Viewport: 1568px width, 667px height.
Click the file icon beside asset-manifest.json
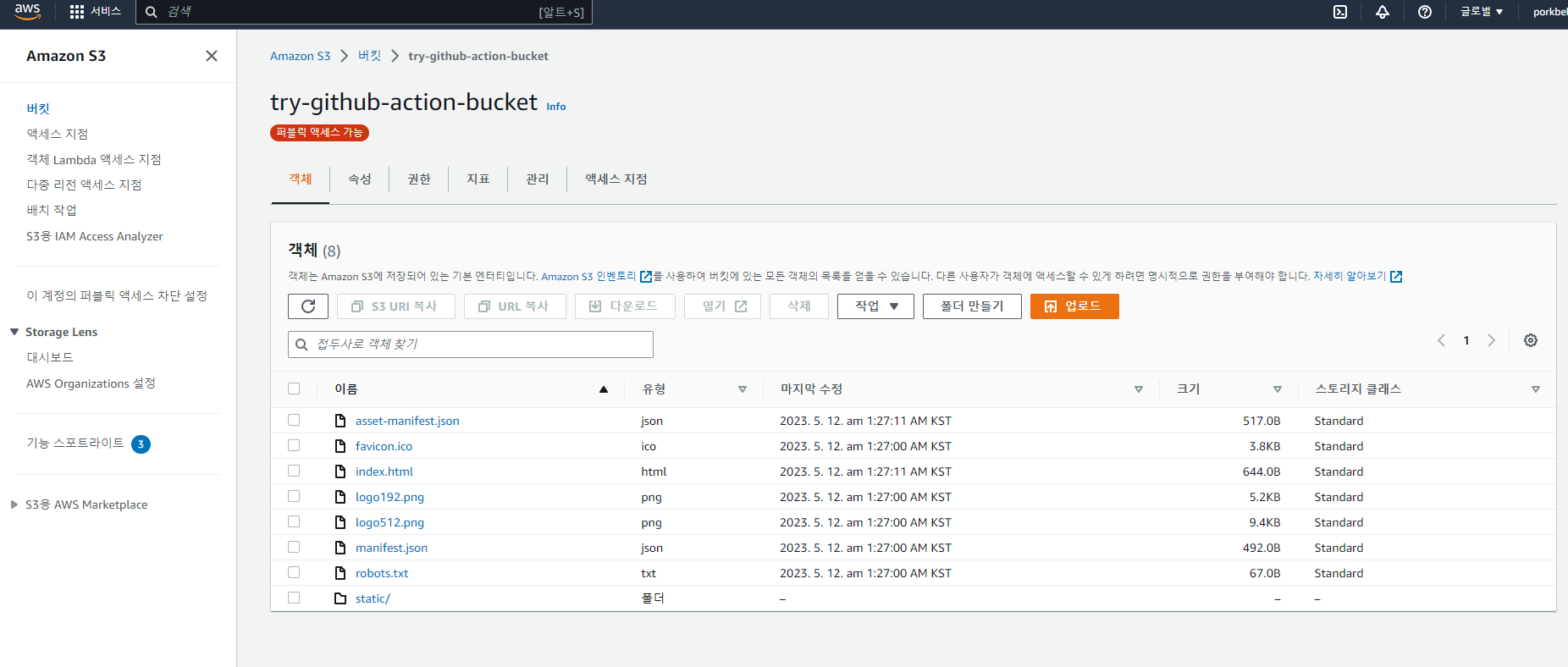pyautogui.click(x=340, y=421)
